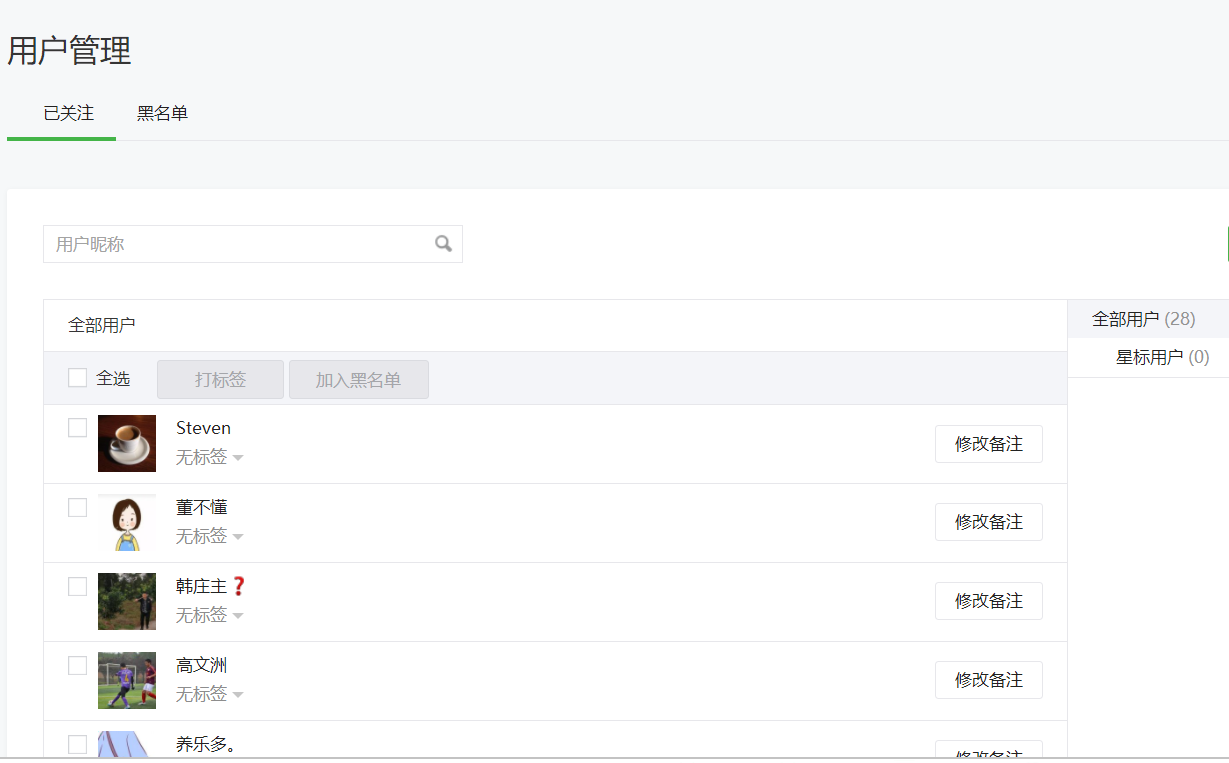The image size is (1229, 763).
Task: Switch to the 黑名单 tab
Action: (x=162, y=114)
